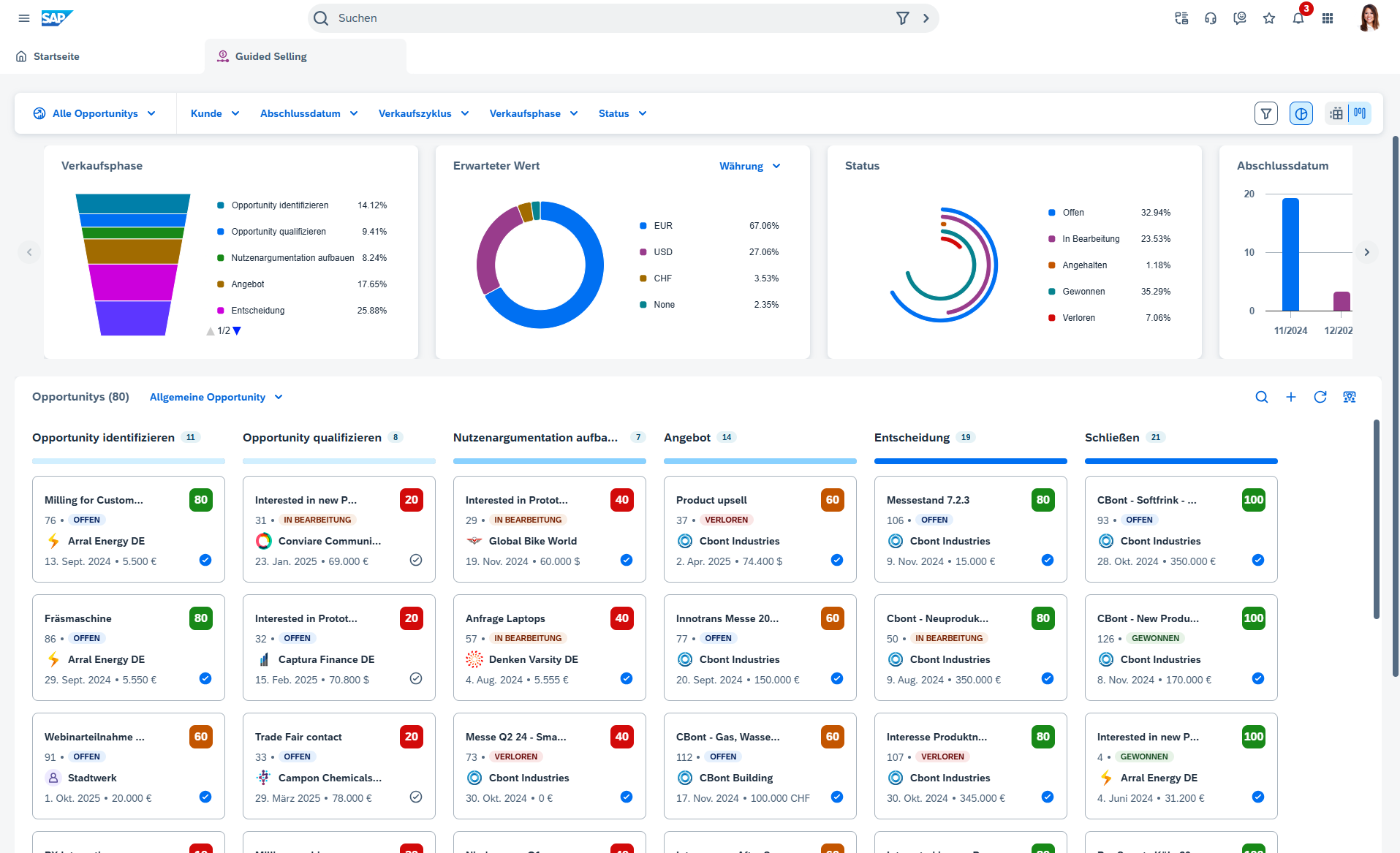Open Abschlussdatum filter dropdown
The image size is (1400, 853).
pos(309,113)
